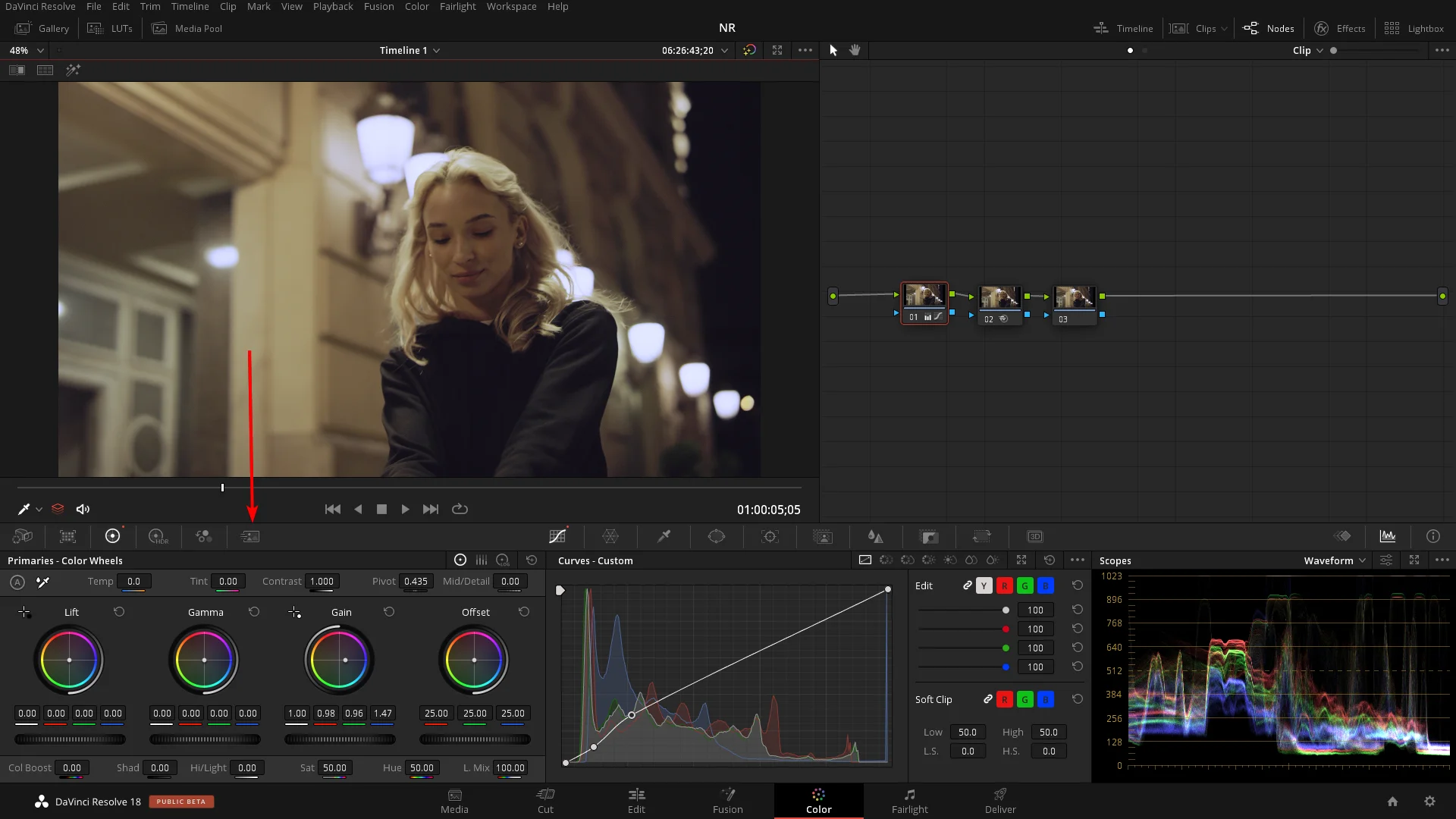Toggle Soft Clip green channel

coord(1025,699)
